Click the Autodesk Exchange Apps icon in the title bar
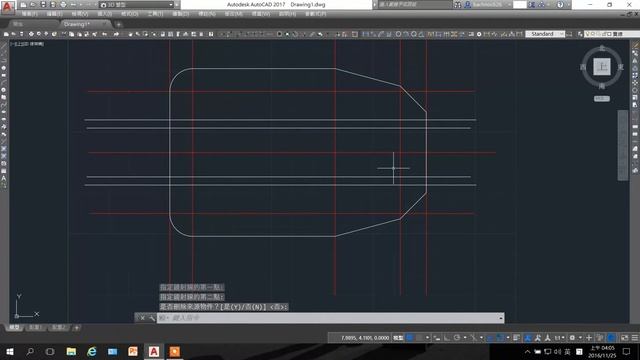The width and height of the screenshot is (640, 360). (x=532, y=5)
